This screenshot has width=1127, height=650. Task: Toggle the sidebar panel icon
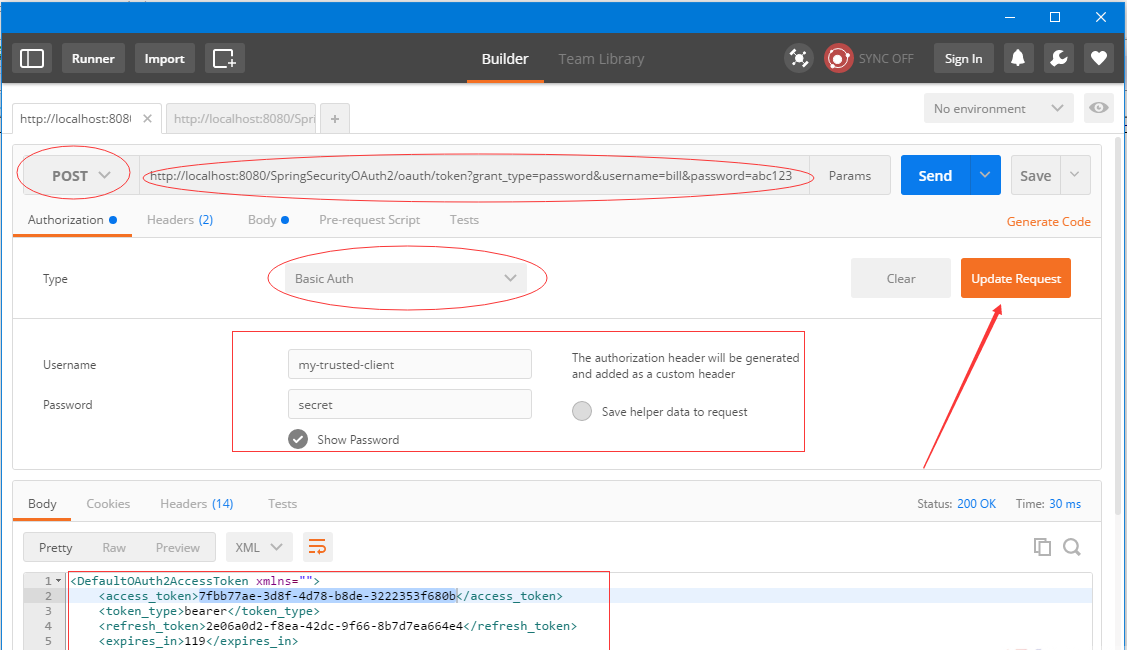(32, 58)
